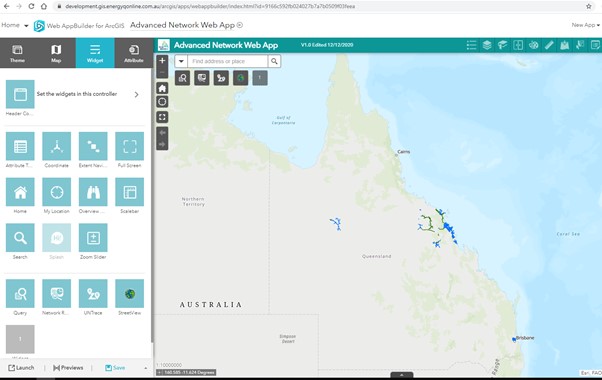The image size is (602, 380).
Task: Select the My Location widget tile
Action: [56, 192]
